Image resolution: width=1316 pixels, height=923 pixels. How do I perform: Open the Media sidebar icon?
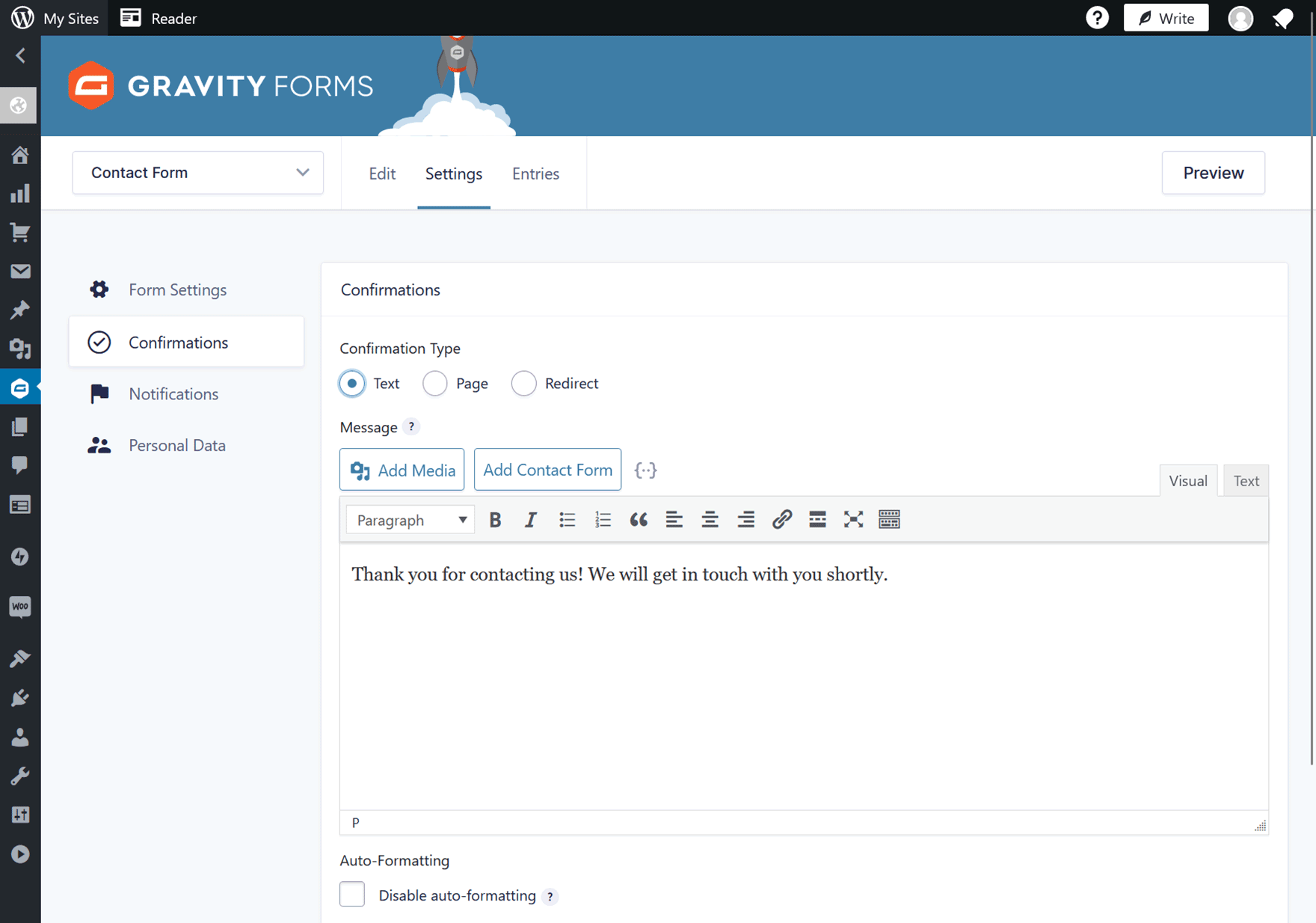click(20, 349)
